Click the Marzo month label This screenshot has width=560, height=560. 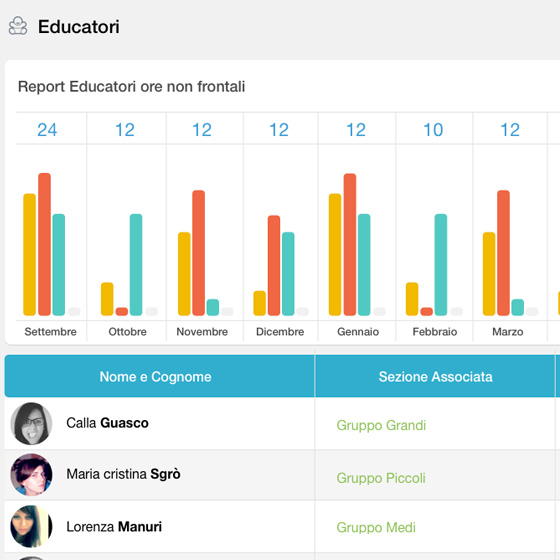(508, 332)
